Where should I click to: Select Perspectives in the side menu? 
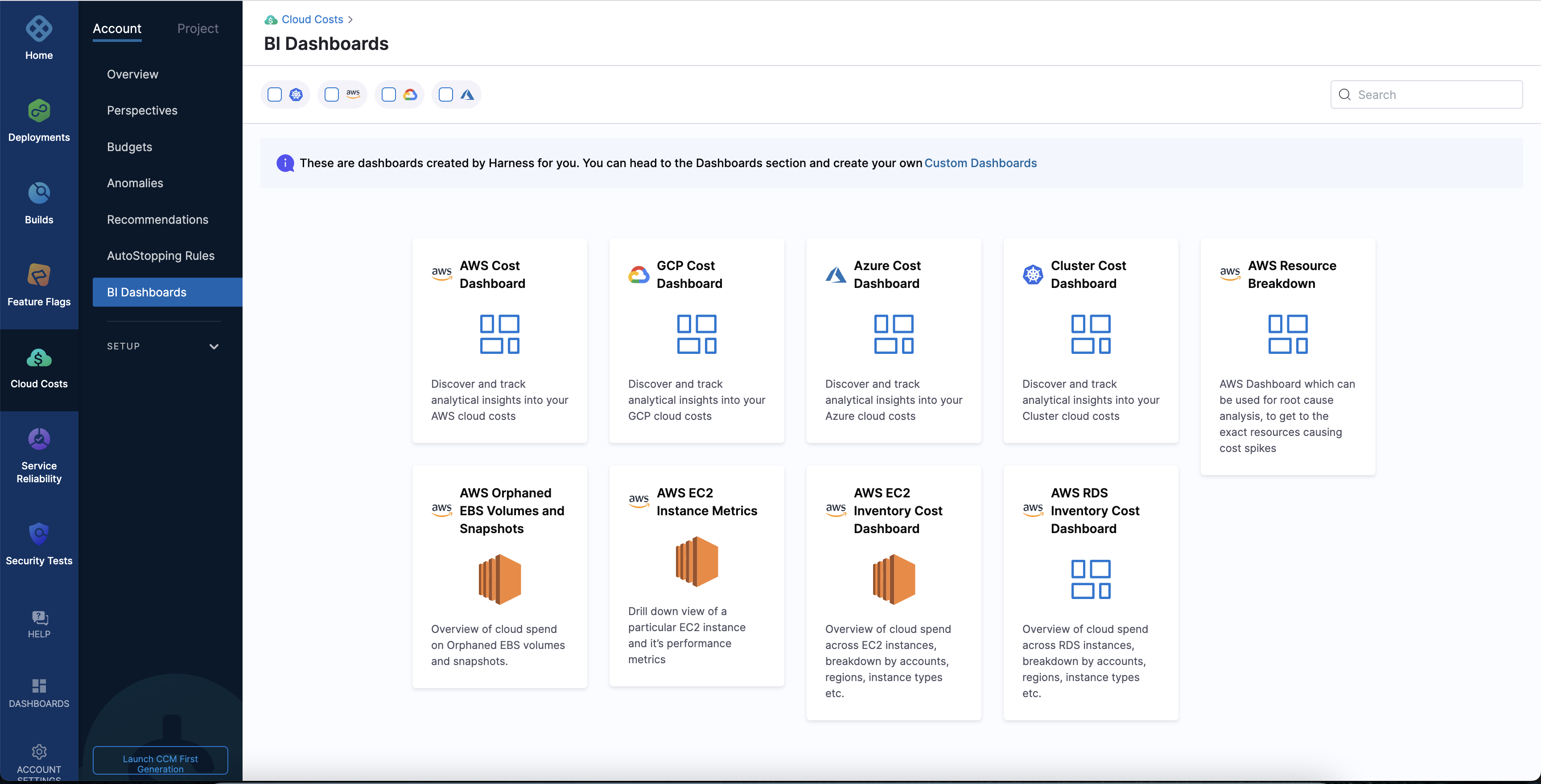pos(142,111)
